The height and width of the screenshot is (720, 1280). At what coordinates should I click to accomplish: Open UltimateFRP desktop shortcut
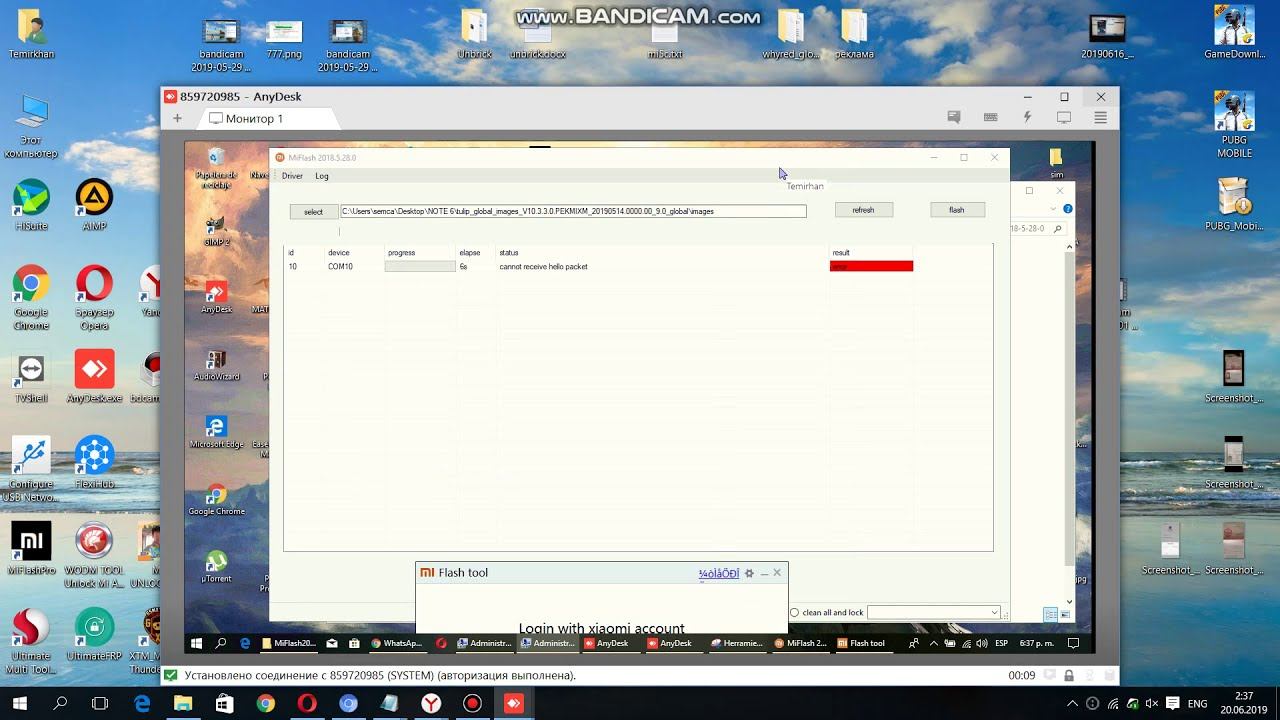[94, 635]
